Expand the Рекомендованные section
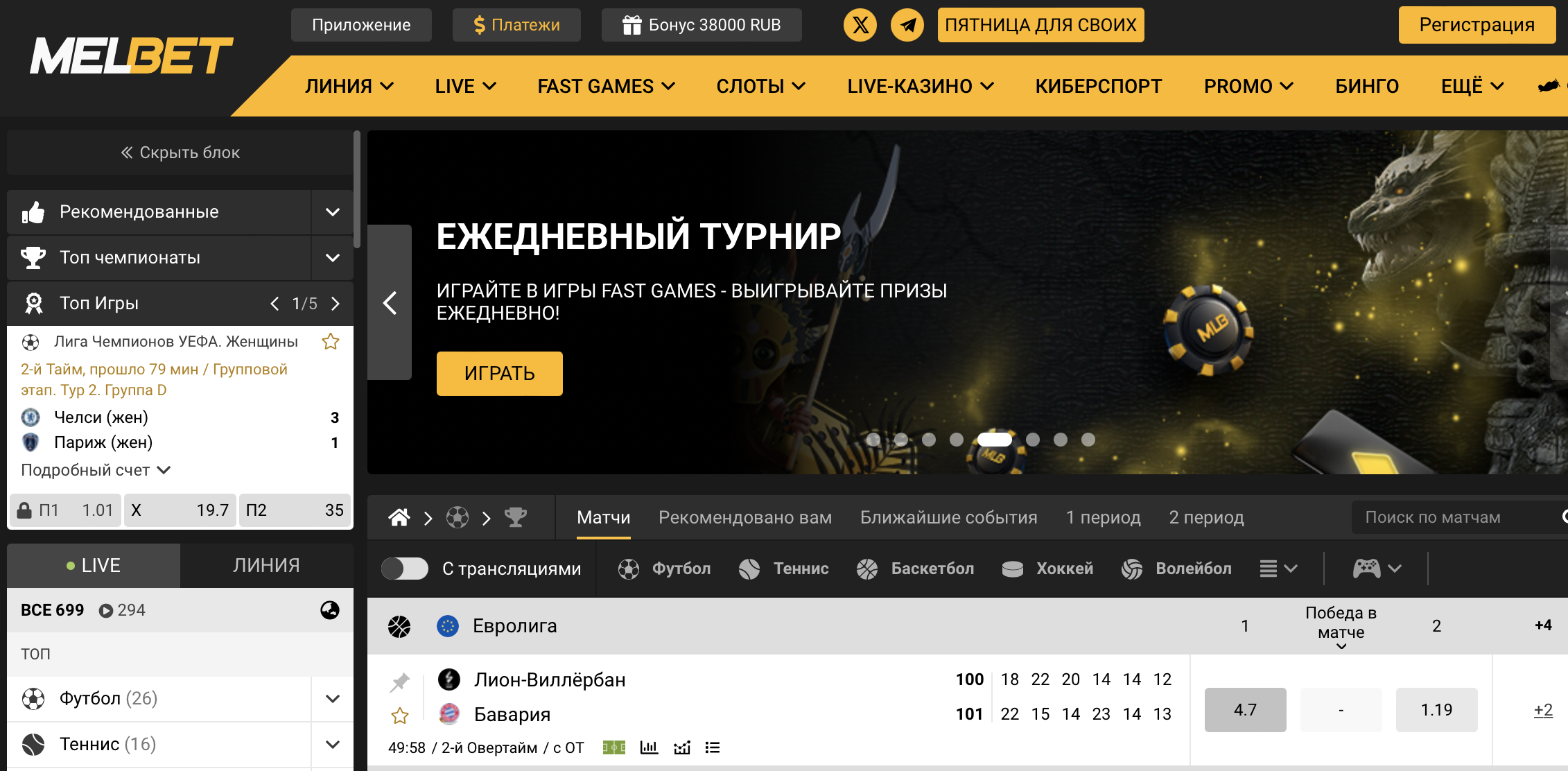 coord(333,211)
